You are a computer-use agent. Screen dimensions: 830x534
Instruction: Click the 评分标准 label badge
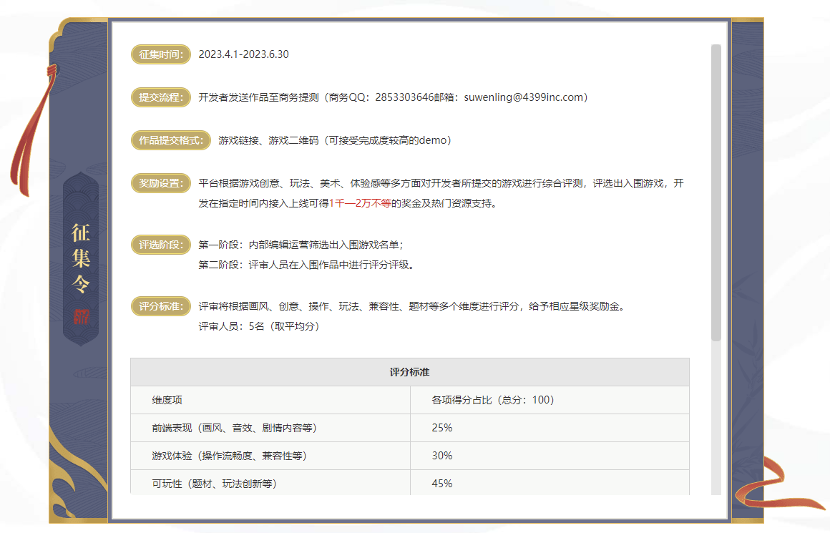click(x=160, y=306)
